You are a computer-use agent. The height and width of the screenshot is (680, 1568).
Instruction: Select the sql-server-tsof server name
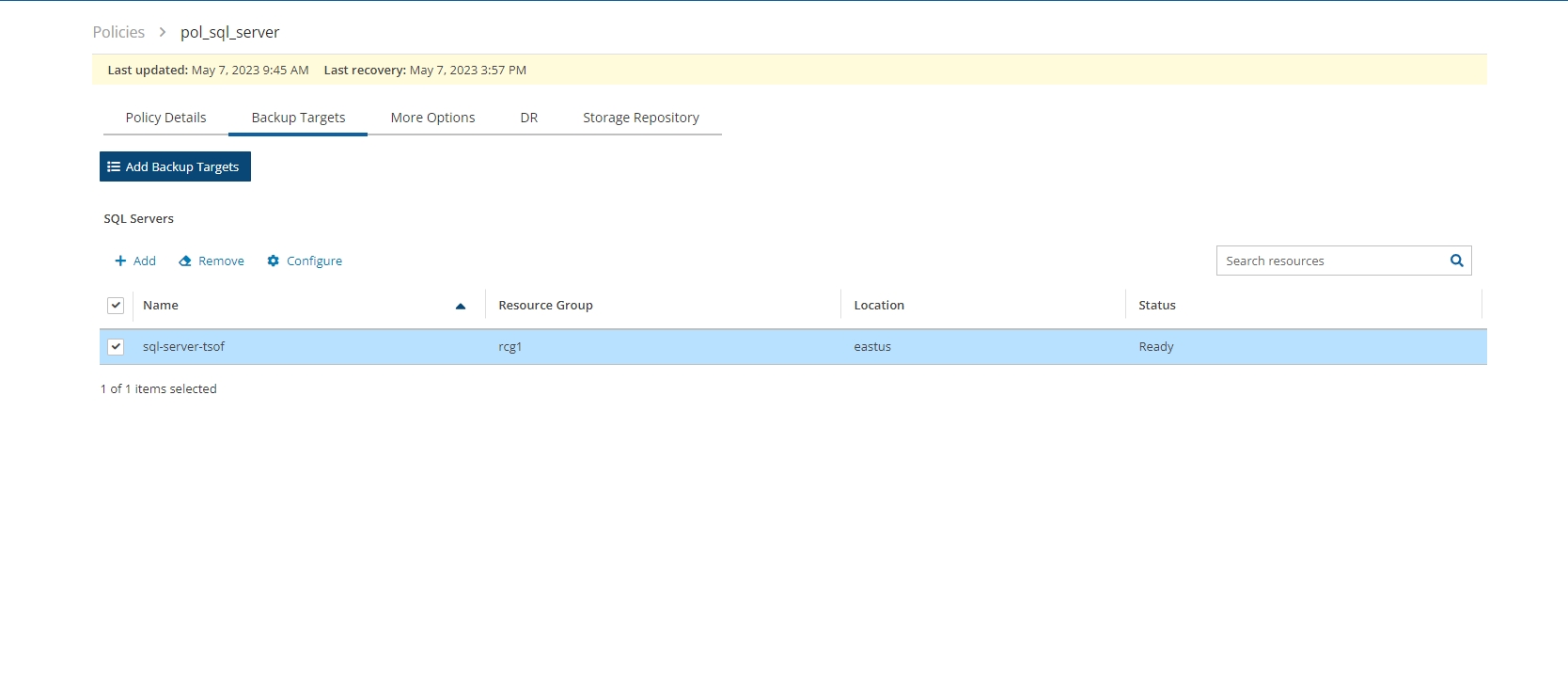click(183, 347)
